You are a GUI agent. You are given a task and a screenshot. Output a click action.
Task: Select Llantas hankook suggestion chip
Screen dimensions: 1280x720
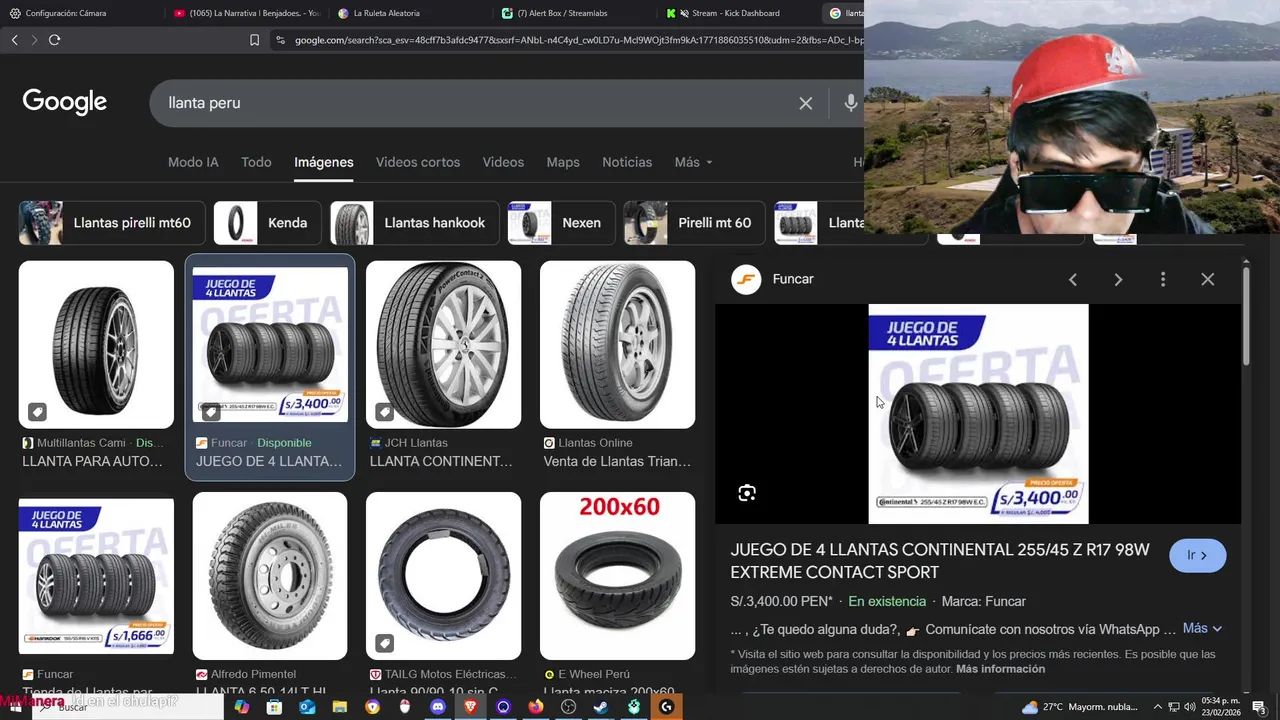point(414,223)
